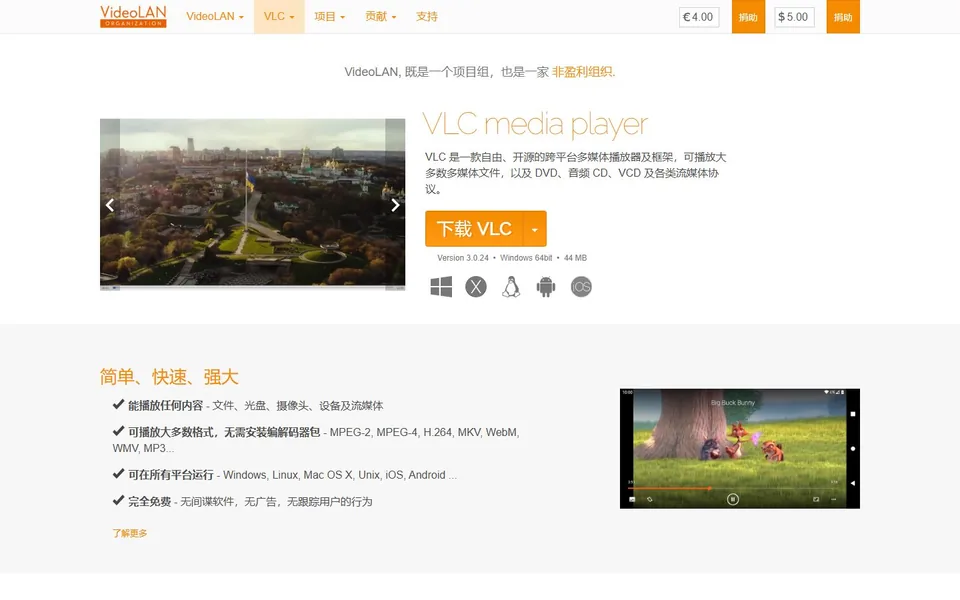Show previous carousel slide
The image size is (960, 600).
pos(110,205)
